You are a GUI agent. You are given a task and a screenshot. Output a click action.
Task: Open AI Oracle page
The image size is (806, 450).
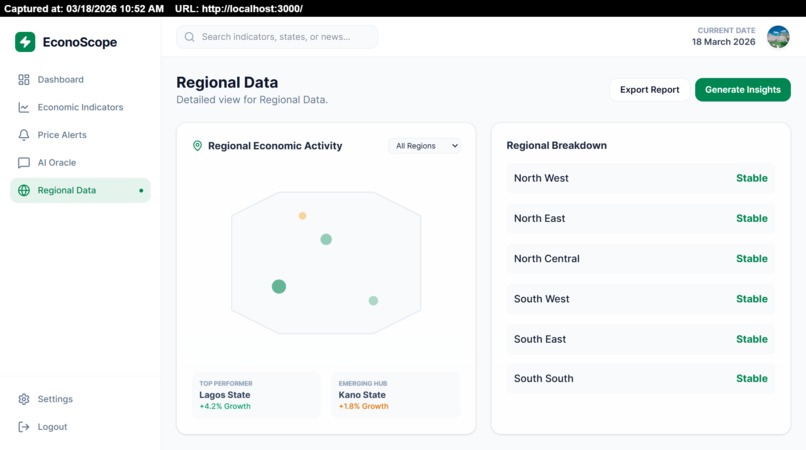pos(80,163)
